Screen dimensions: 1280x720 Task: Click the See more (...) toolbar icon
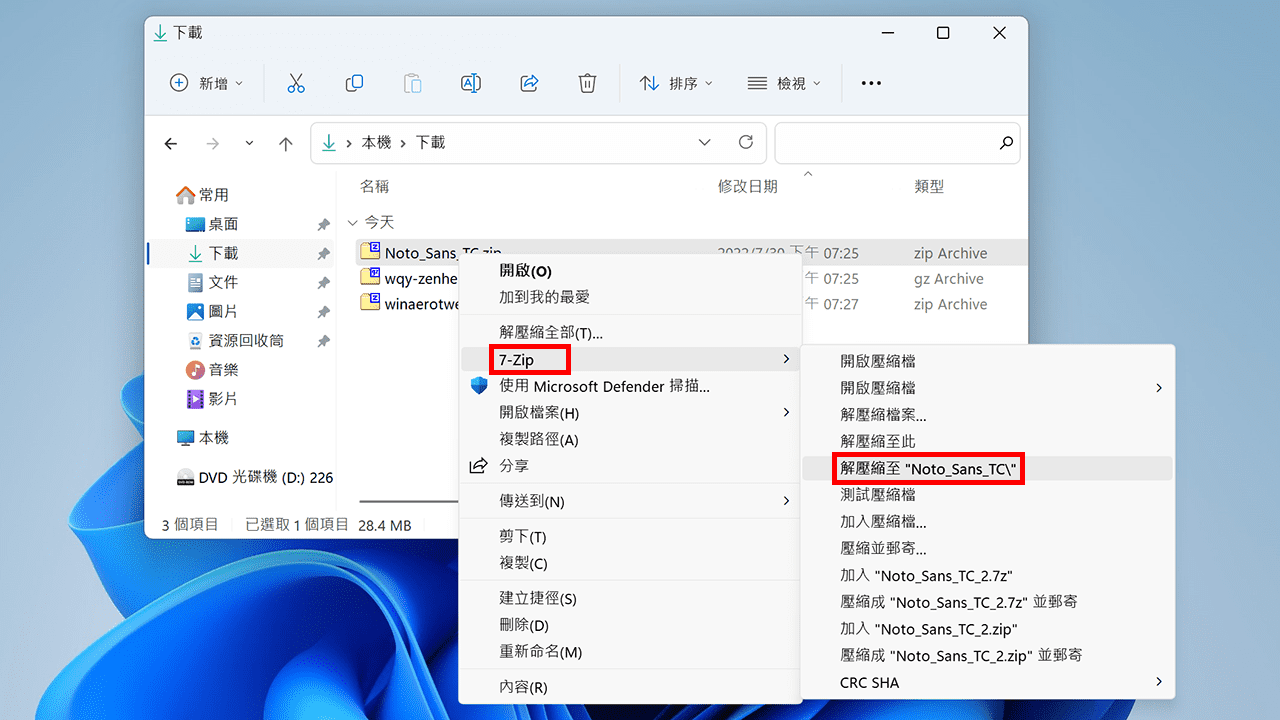pos(870,83)
